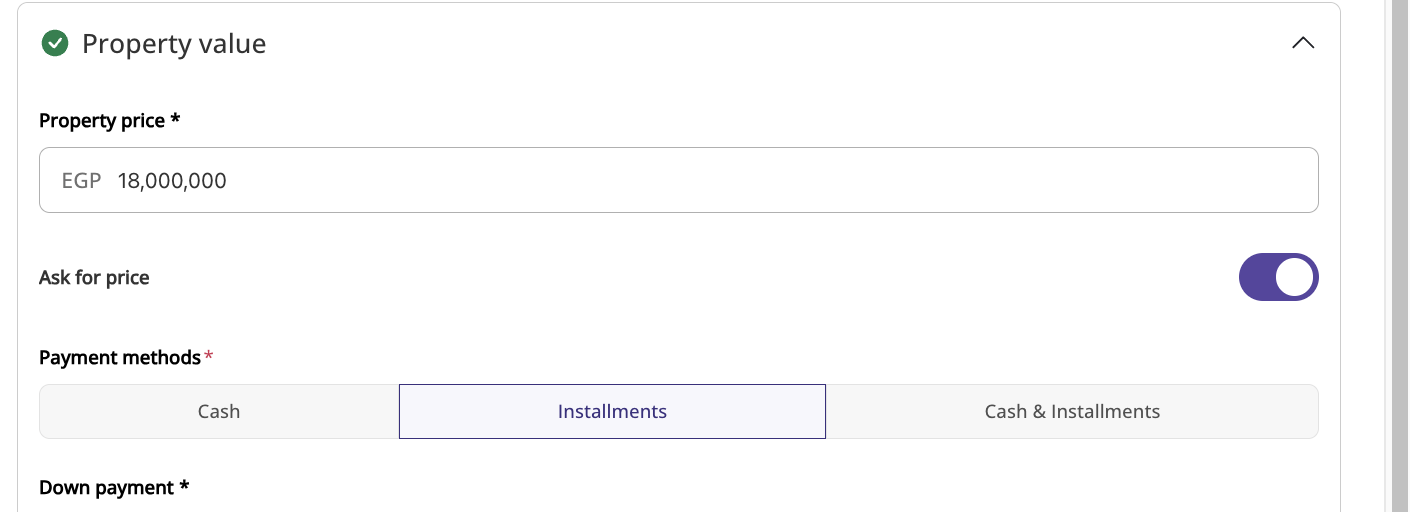Select Installments payment method
This screenshot has width=1410, height=512.
(612, 411)
